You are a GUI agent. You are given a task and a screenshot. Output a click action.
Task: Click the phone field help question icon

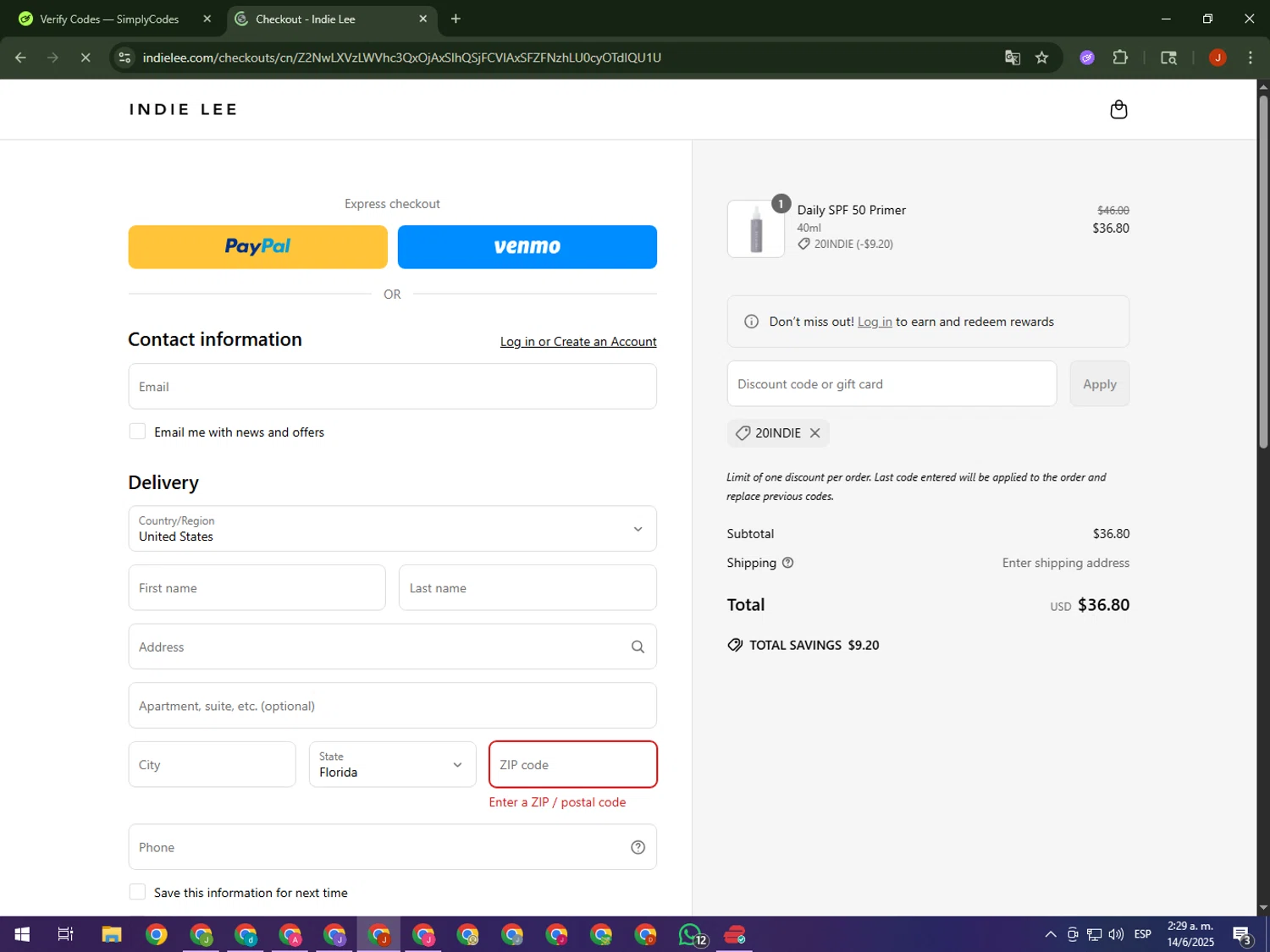[x=638, y=847]
